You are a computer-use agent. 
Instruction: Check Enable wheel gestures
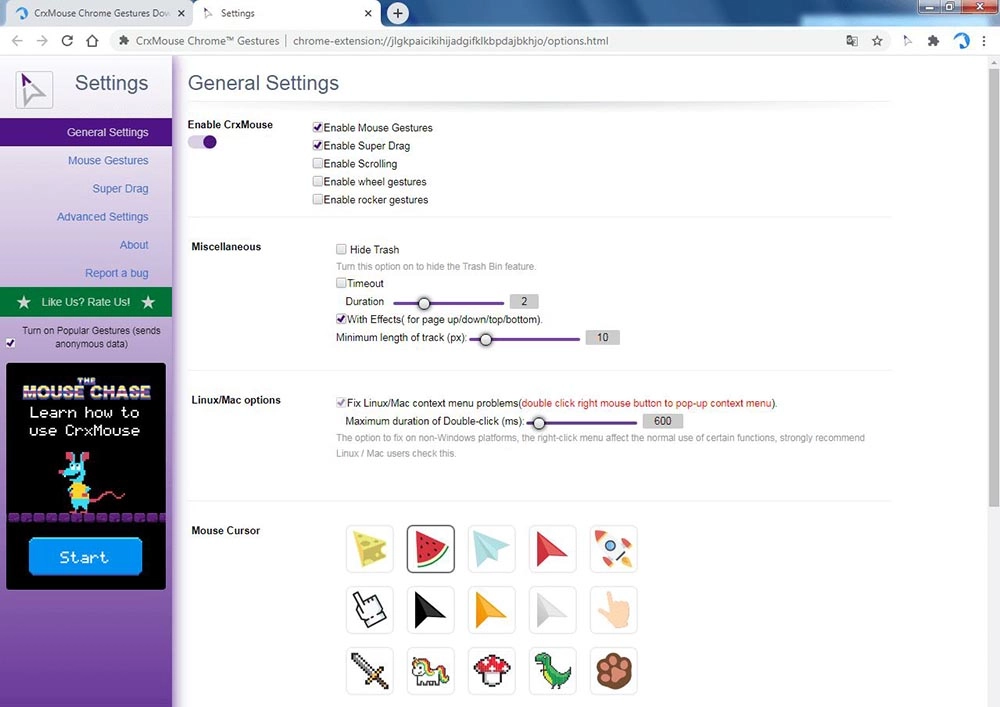coord(317,181)
